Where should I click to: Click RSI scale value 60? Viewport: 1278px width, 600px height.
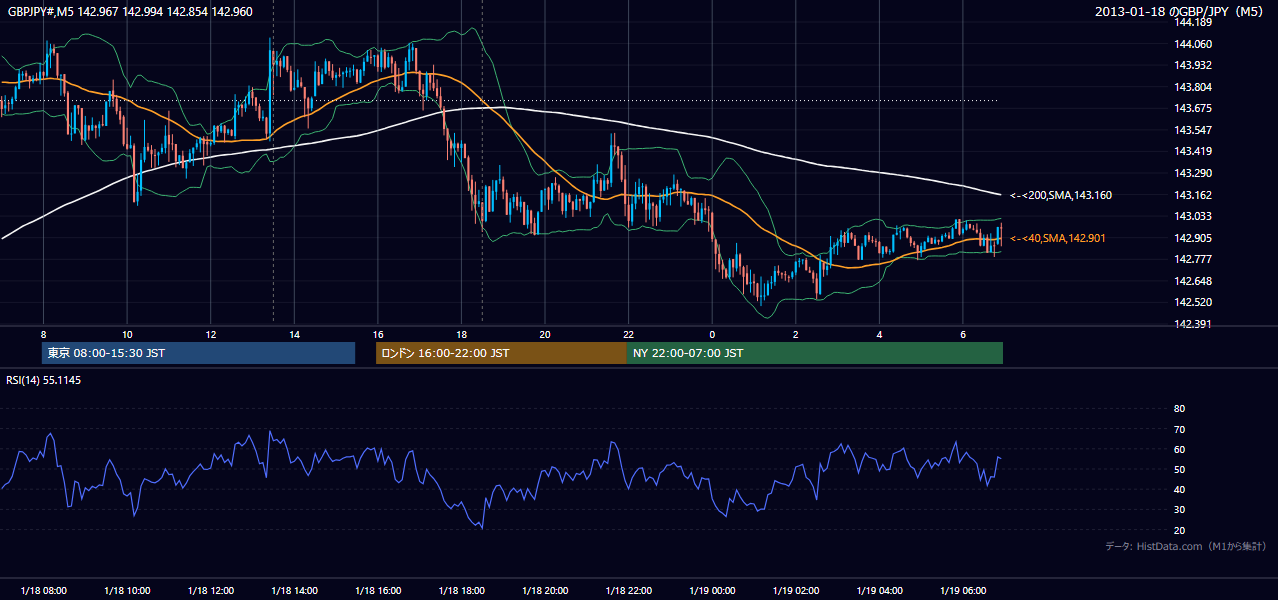1180,449
